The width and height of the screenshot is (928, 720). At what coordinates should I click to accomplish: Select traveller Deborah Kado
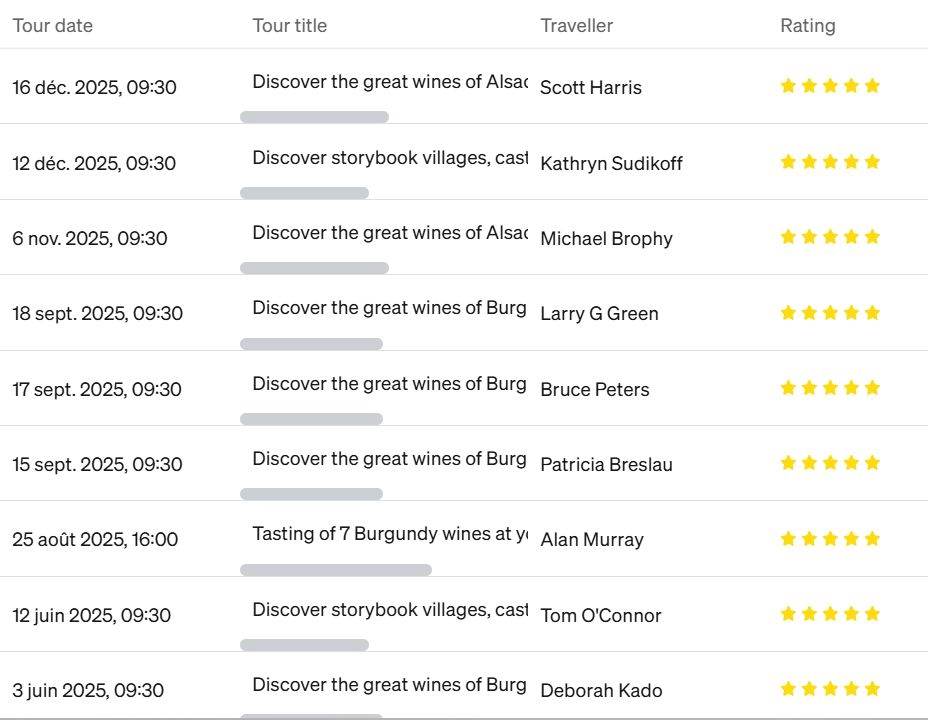(x=601, y=690)
